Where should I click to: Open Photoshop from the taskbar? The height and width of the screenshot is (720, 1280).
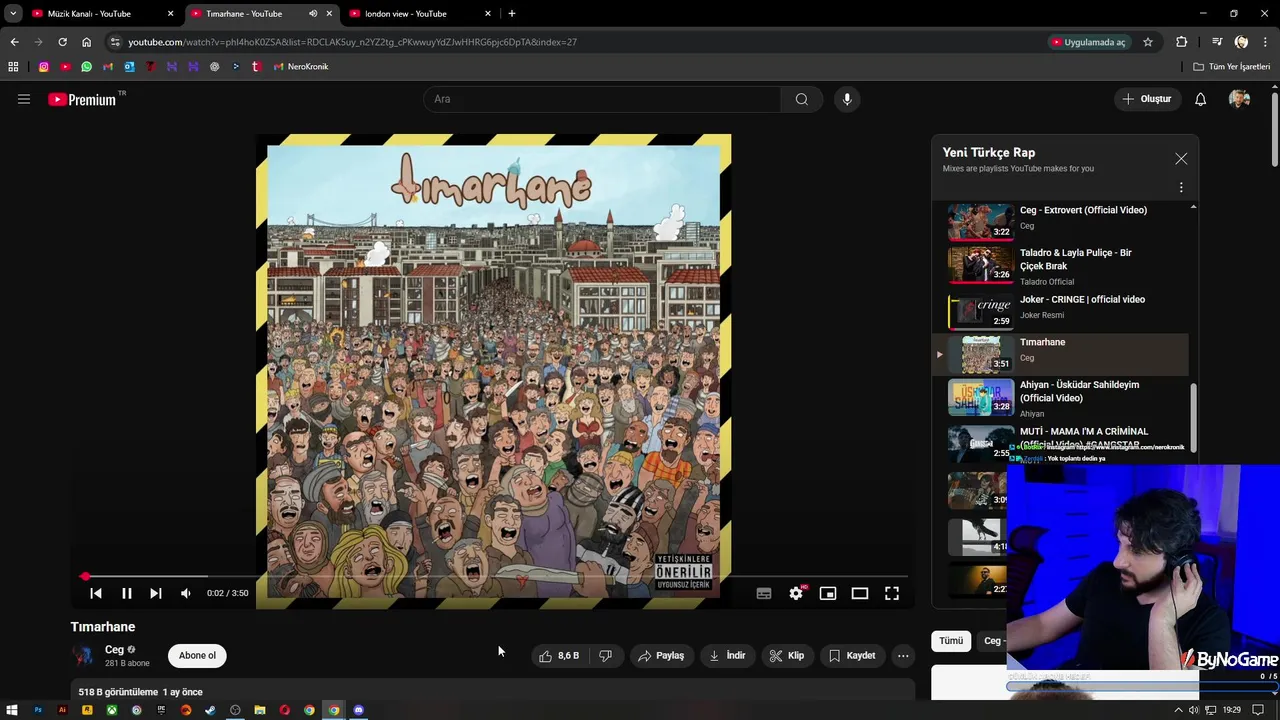click(38, 710)
